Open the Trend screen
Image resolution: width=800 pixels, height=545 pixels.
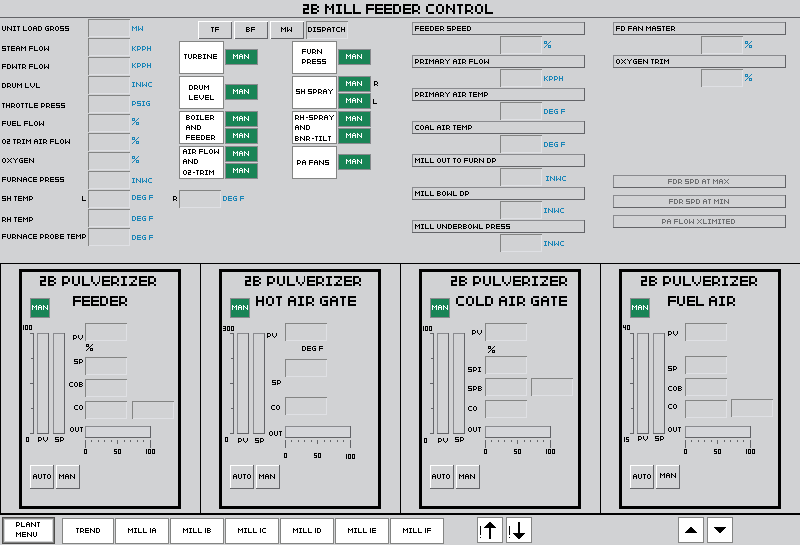point(88,530)
